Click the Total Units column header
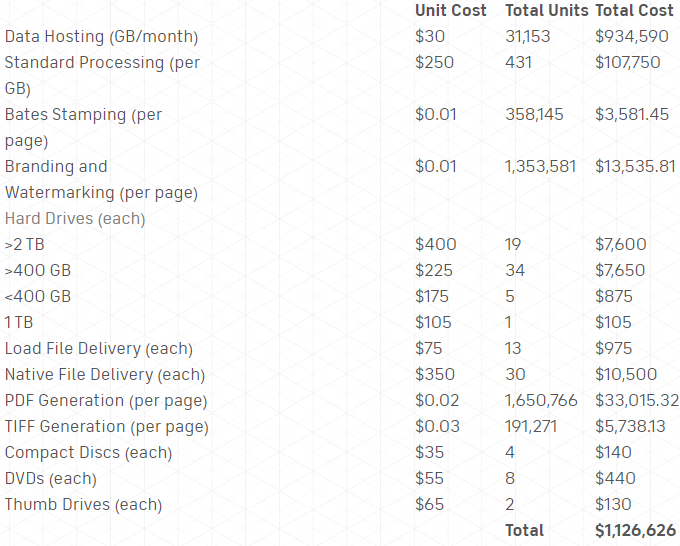 [x=546, y=11]
